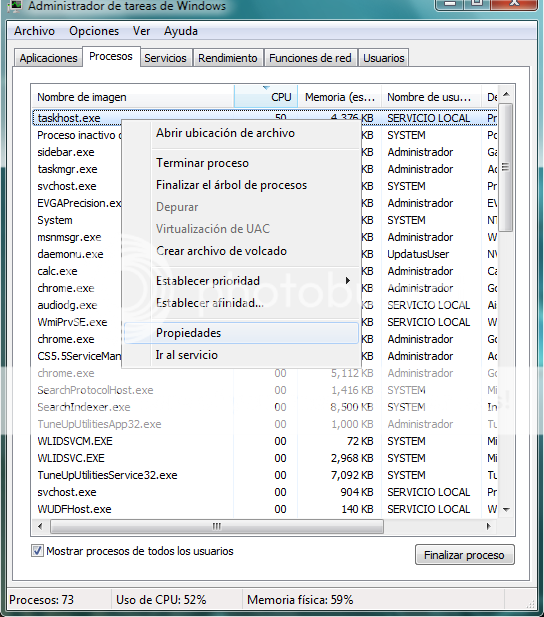Screen dimensions: 544x617
Task: Choose Propiedades from the context menu
Action: pyautogui.click(x=241, y=333)
